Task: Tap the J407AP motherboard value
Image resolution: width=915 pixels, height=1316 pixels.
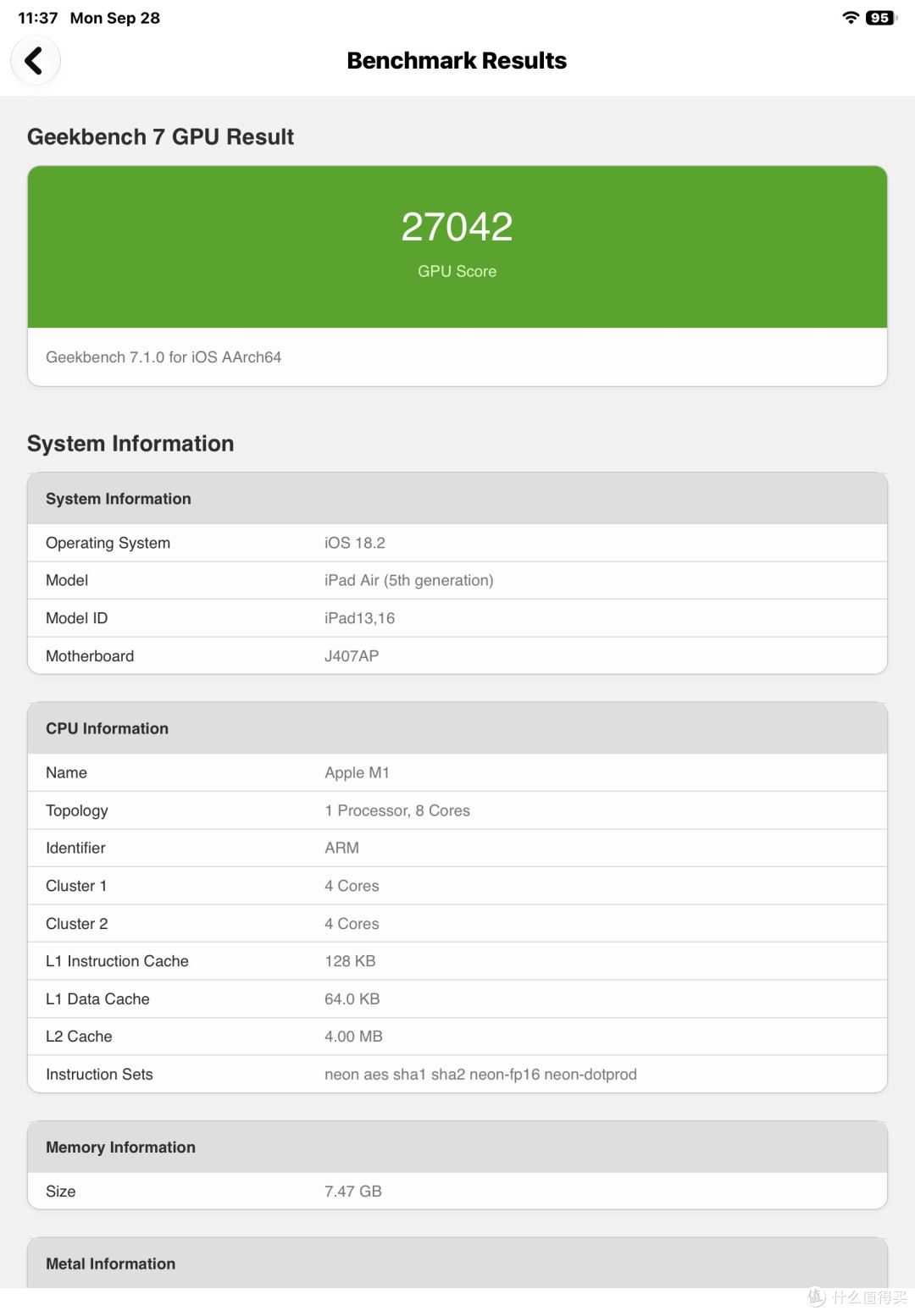Action: (x=352, y=656)
